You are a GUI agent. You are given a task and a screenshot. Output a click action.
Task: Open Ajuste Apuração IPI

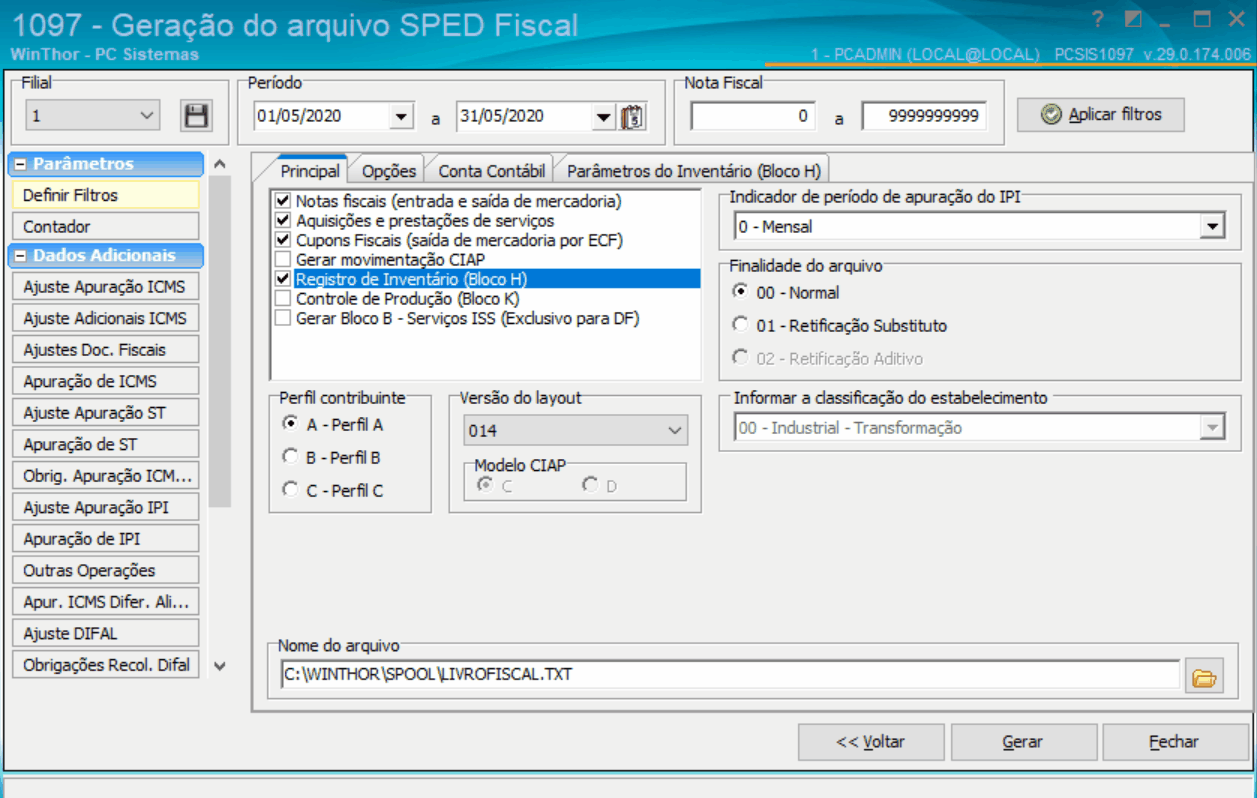click(106, 507)
